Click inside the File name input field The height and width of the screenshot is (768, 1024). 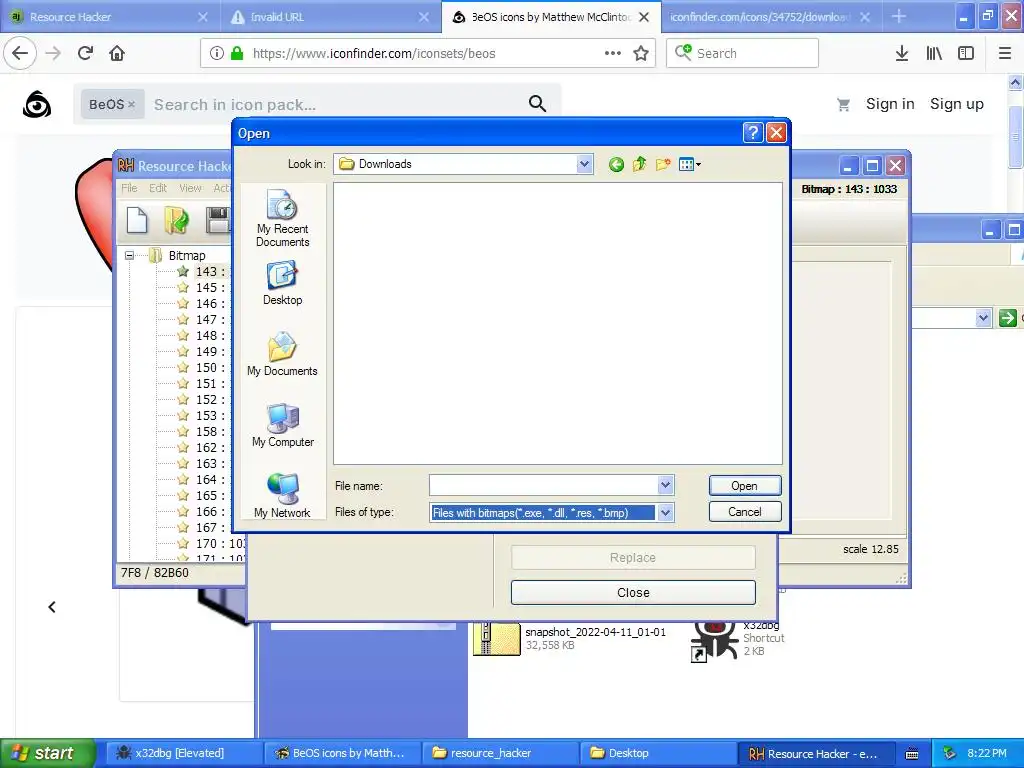tap(543, 485)
